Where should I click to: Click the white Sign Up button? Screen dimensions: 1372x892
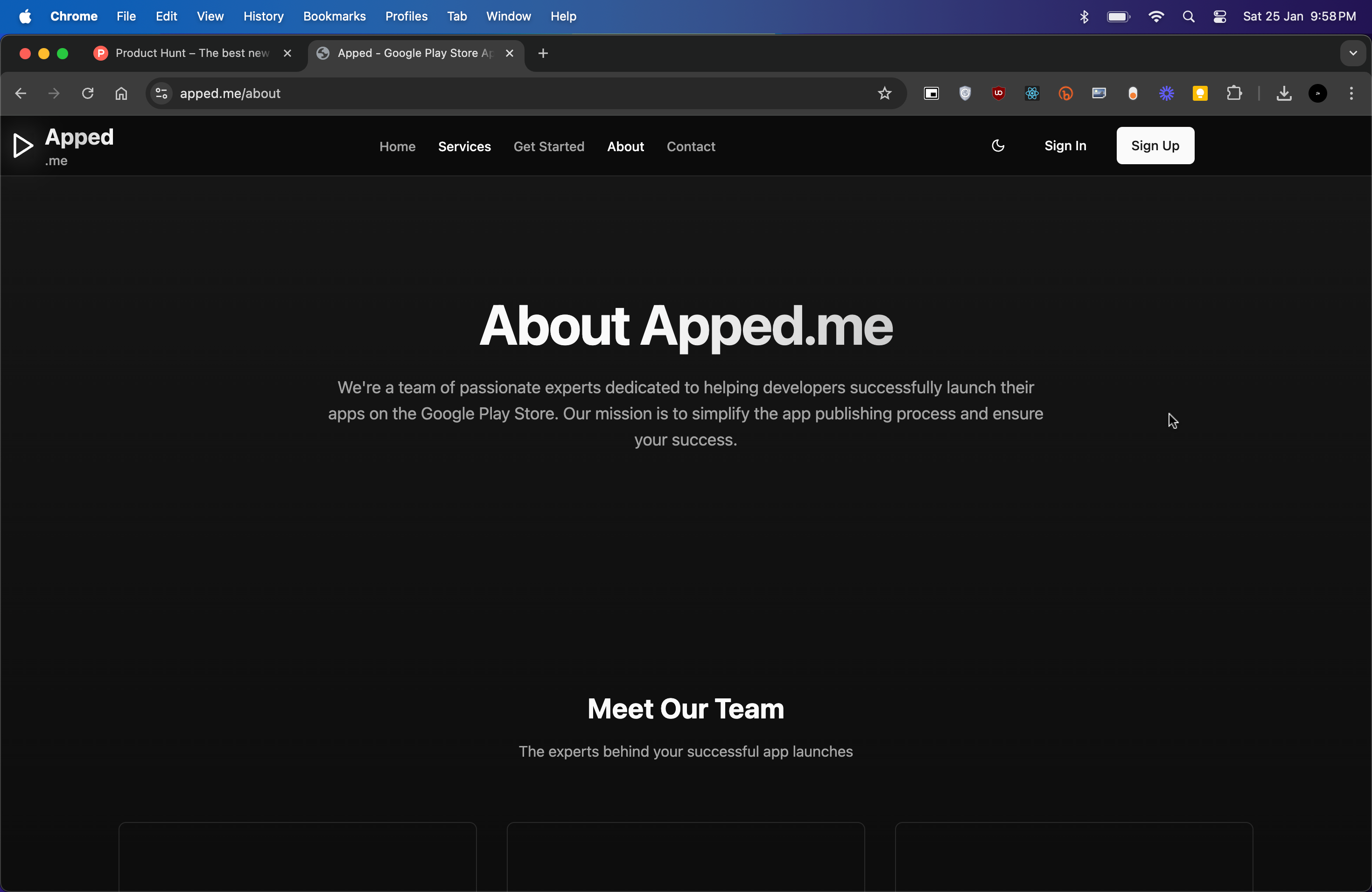[x=1155, y=146]
